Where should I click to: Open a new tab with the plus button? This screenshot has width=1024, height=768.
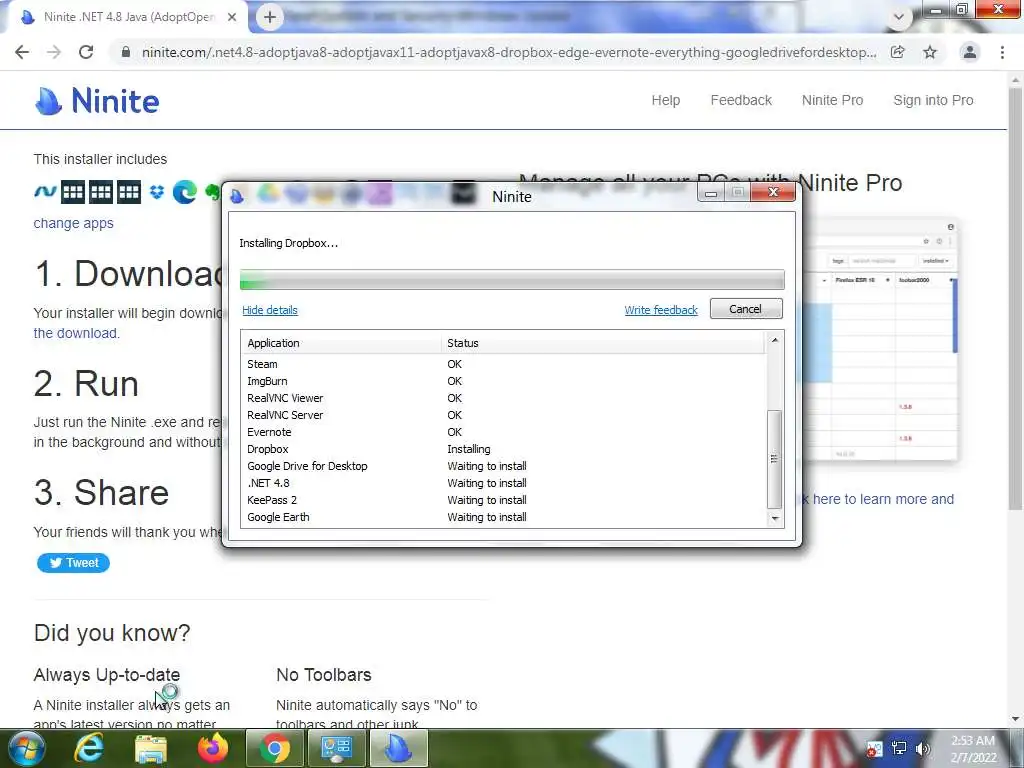270,17
